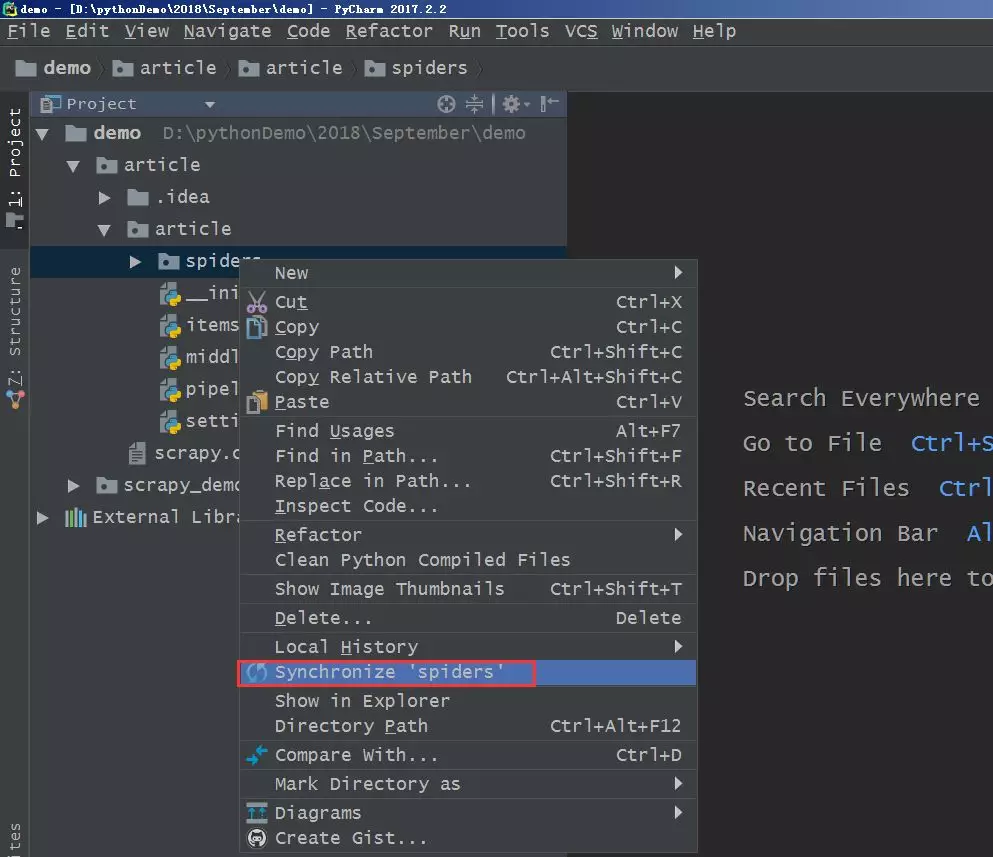993x857 pixels.
Task: Click the scrapy.cfg file icon
Action: (x=137, y=454)
